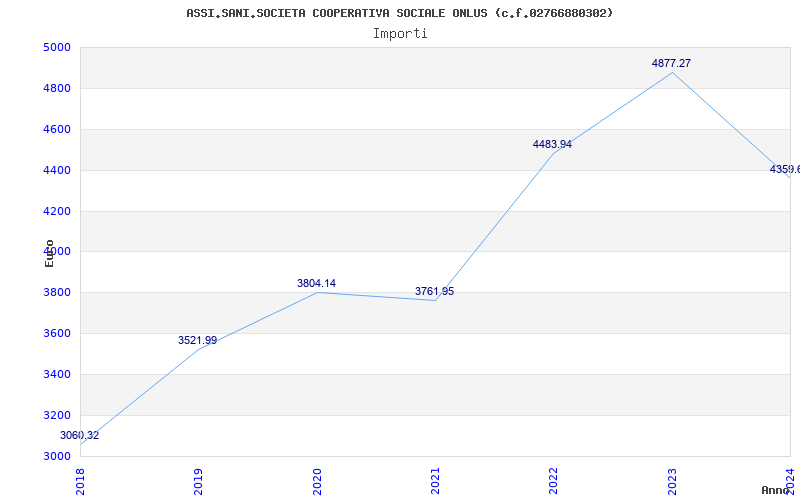The image size is (800, 500).
Task: Select the 4877.27 data label
Action: point(671,63)
